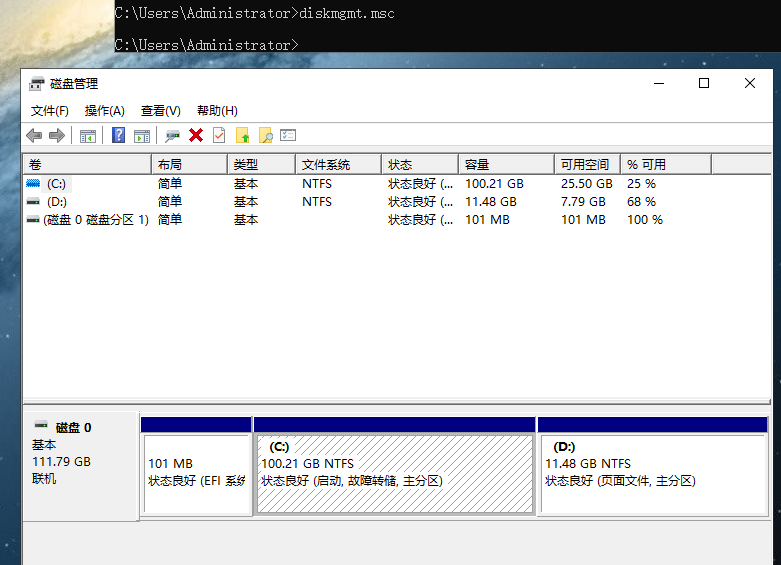Screen dimensions: 781x565
Task: Toggle the action pane toolbar icon
Action: coord(142,136)
